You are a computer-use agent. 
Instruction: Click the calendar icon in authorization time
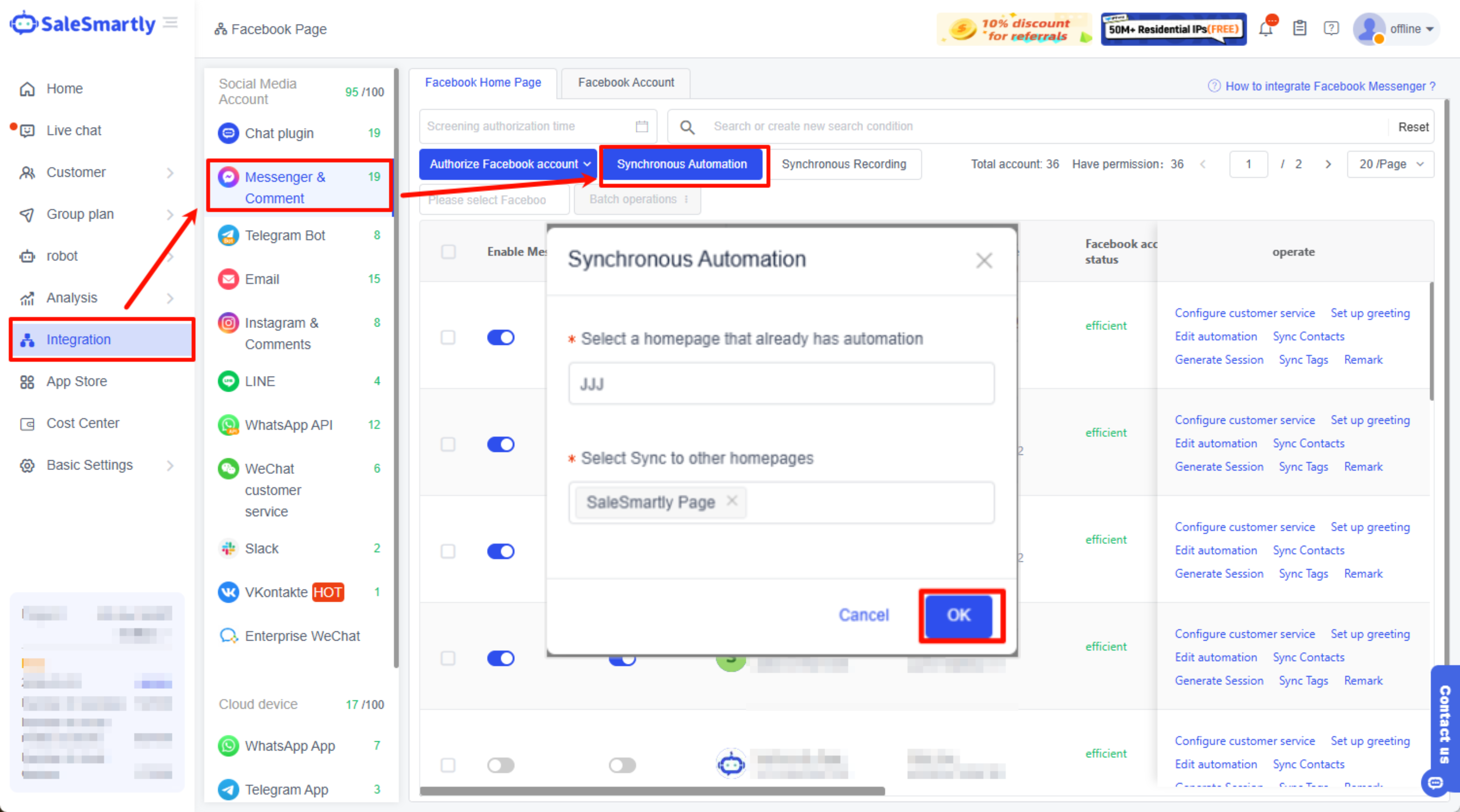(x=641, y=126)
